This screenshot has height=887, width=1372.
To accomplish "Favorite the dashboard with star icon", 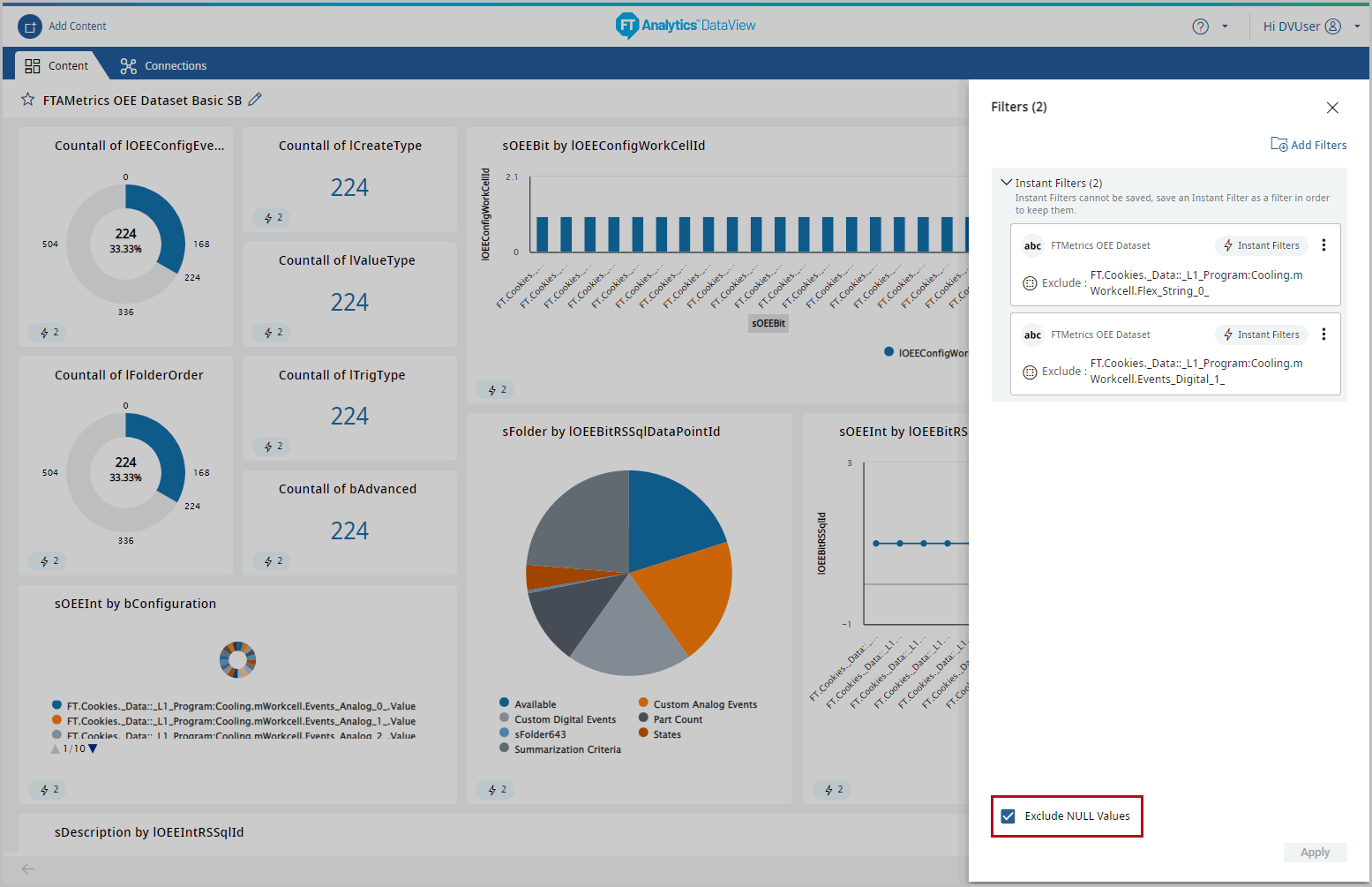I will tap(28, 100).
